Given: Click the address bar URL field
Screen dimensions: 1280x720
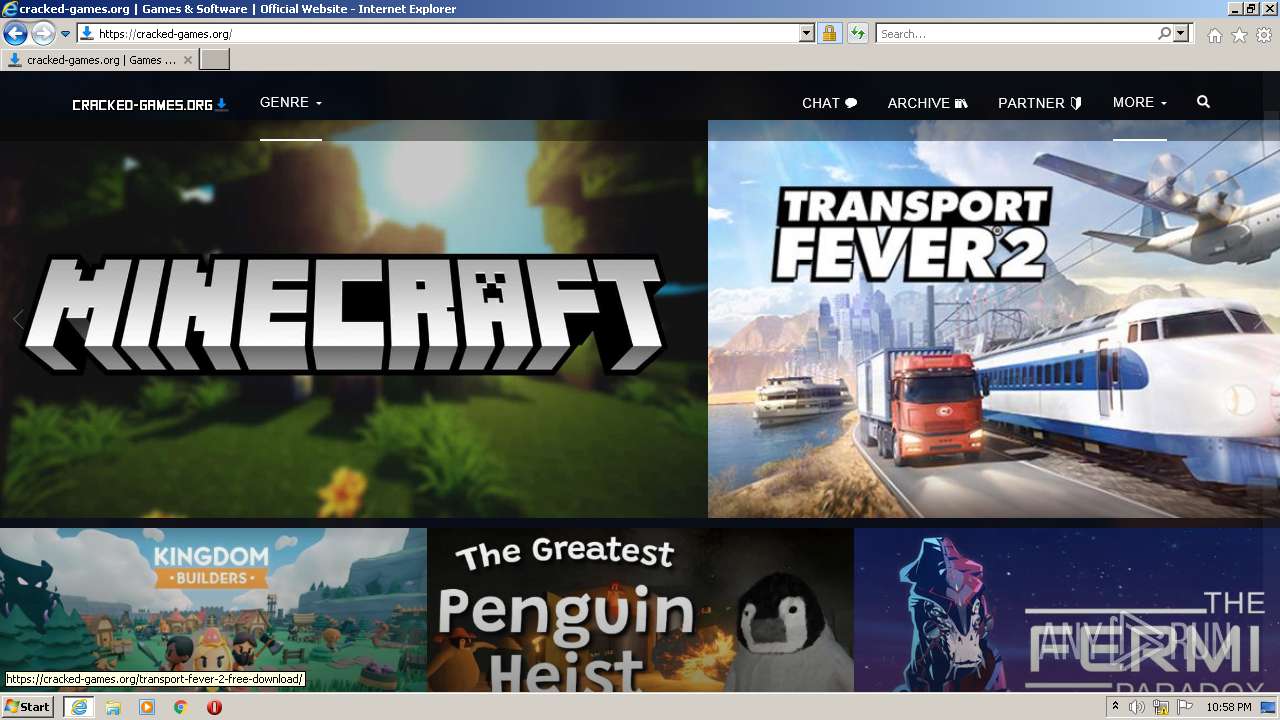Looking at the screenshot, I should point(447,33).
